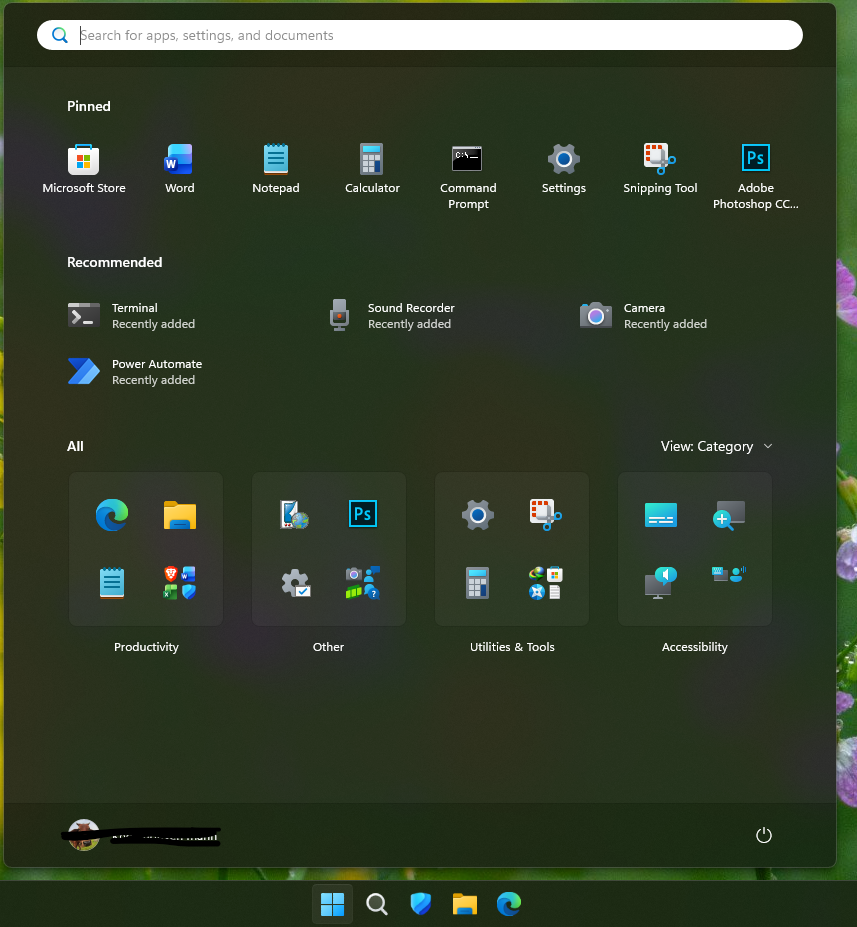
Task: Expand the Other group's small icon cluster
Action: [x=362, y=583]
